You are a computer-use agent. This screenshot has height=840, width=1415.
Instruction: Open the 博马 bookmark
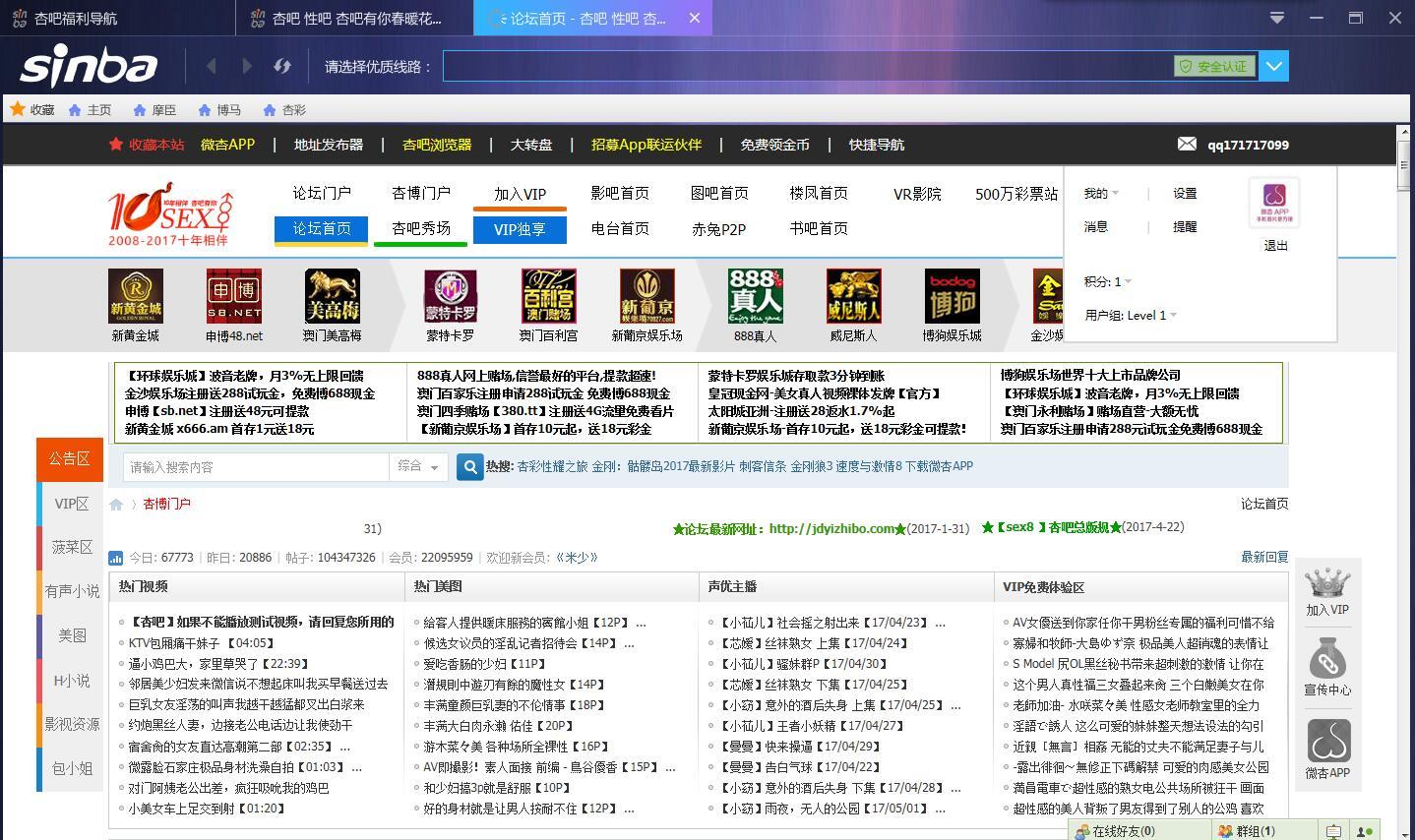coord(218,109)
